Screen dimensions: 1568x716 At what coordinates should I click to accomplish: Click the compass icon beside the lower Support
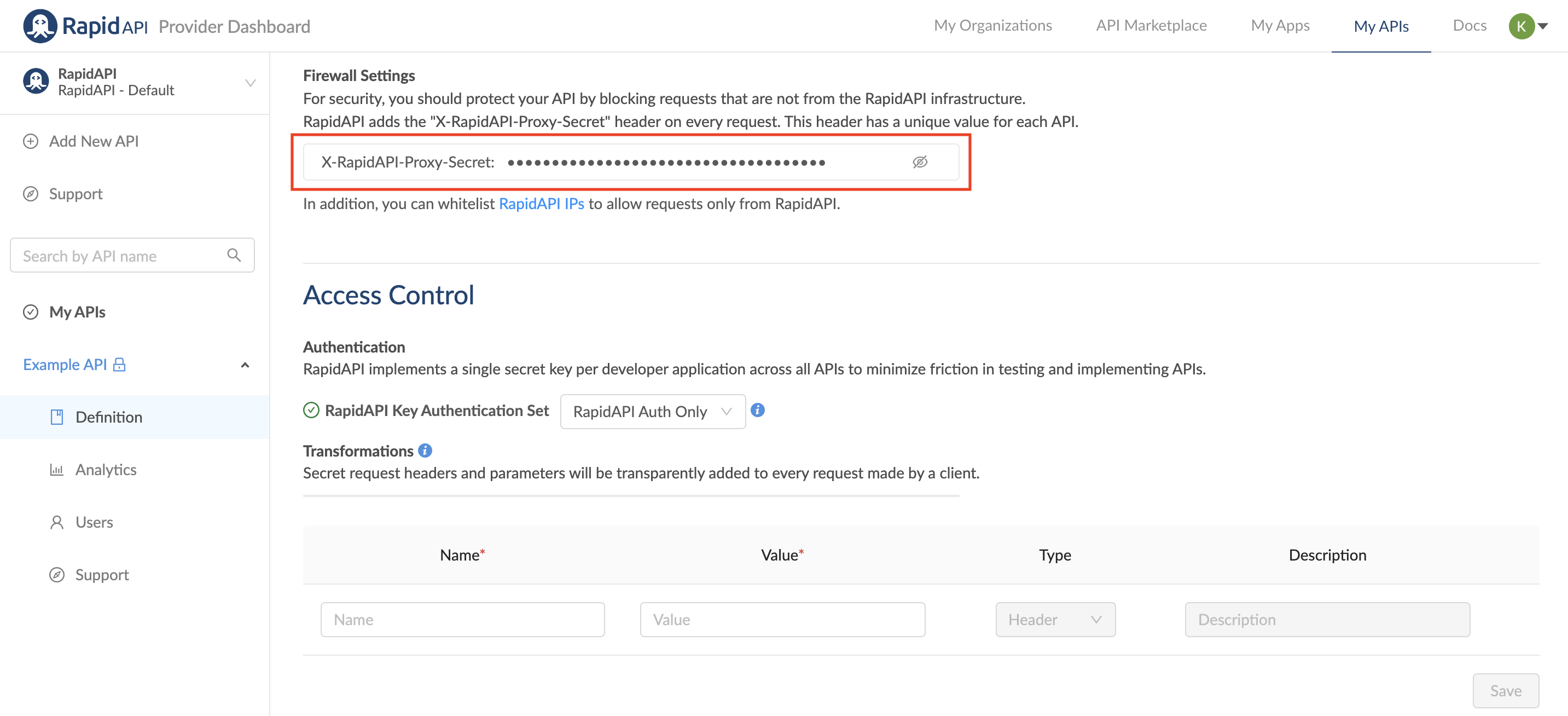[x=56, y=575]
